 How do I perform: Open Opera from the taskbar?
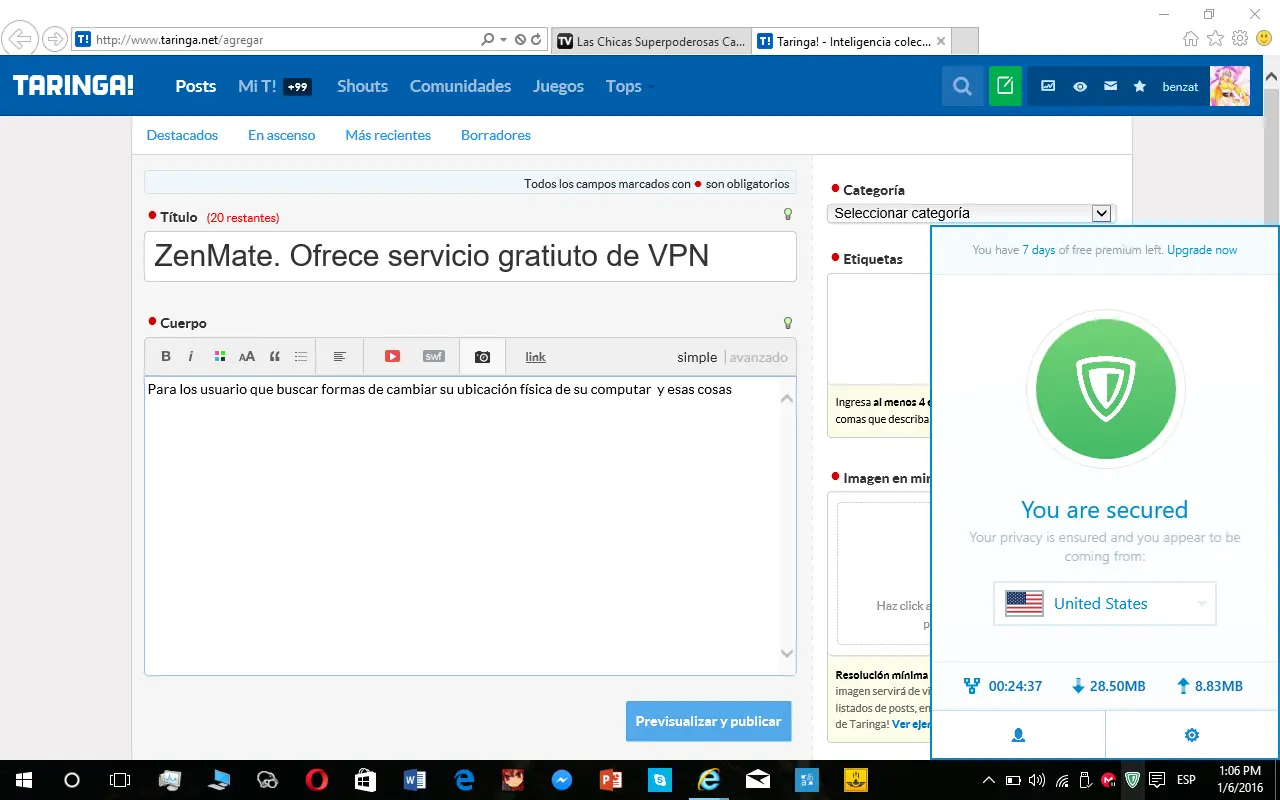316,780
